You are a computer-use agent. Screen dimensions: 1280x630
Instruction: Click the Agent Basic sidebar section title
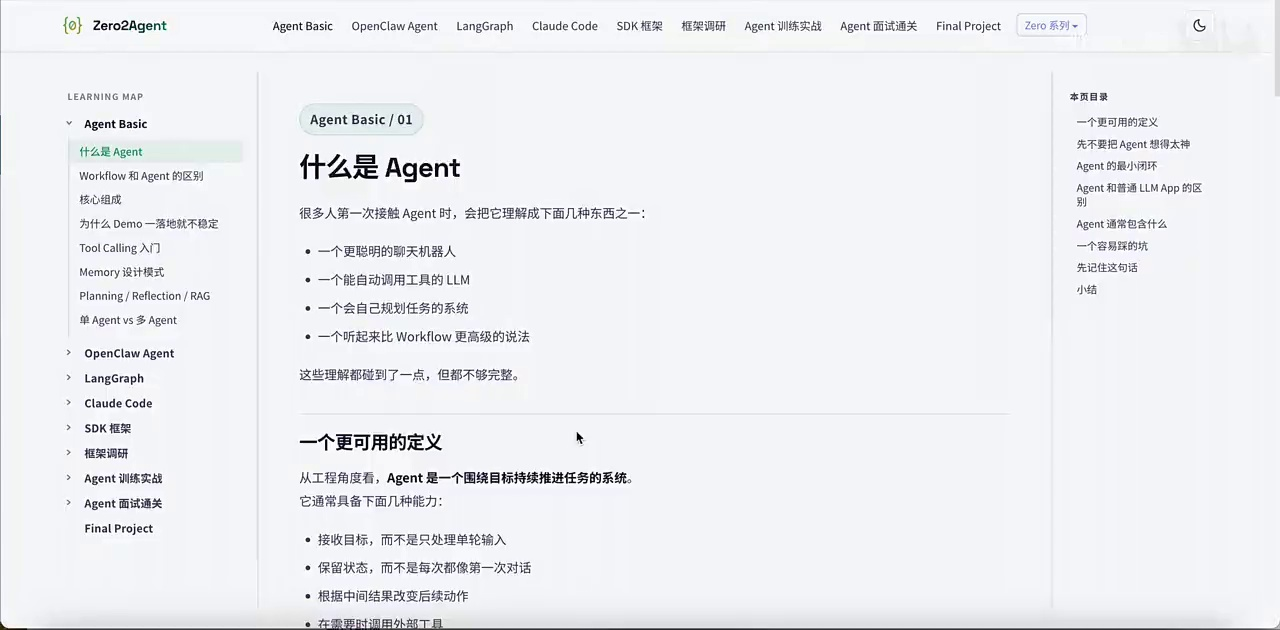115,124
